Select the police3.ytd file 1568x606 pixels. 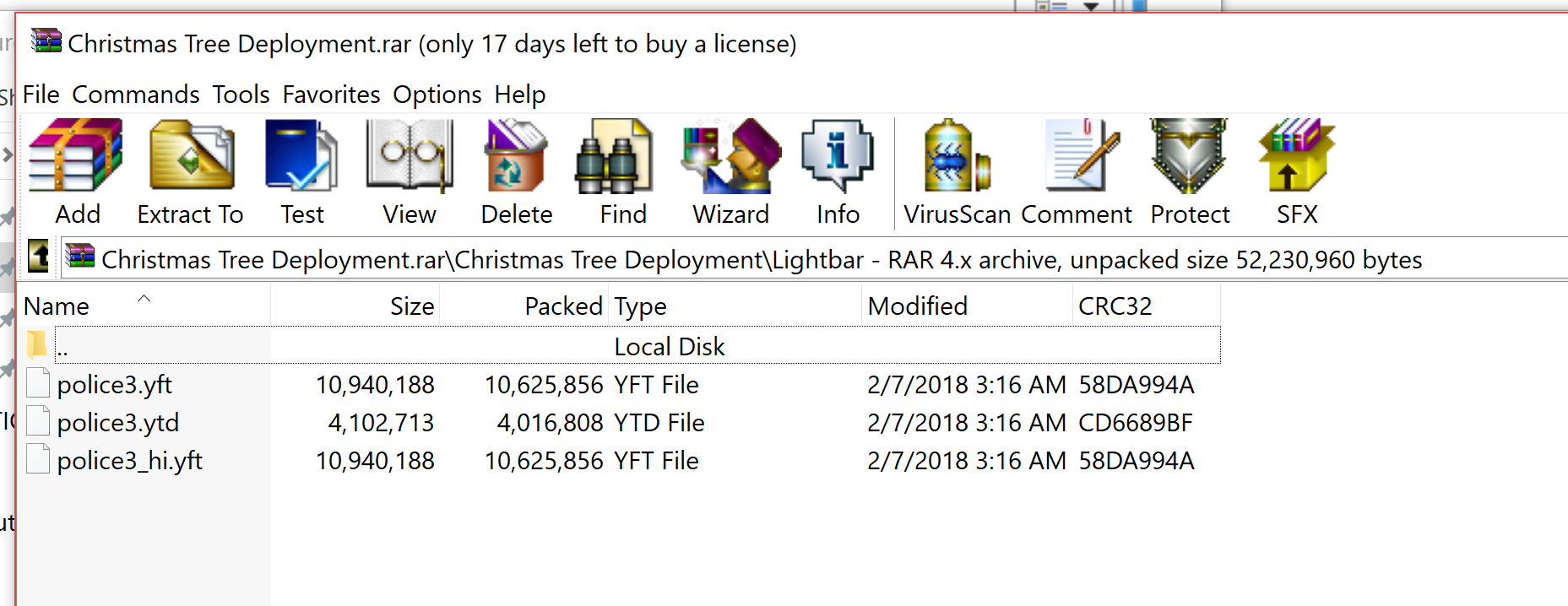point(118,423)
